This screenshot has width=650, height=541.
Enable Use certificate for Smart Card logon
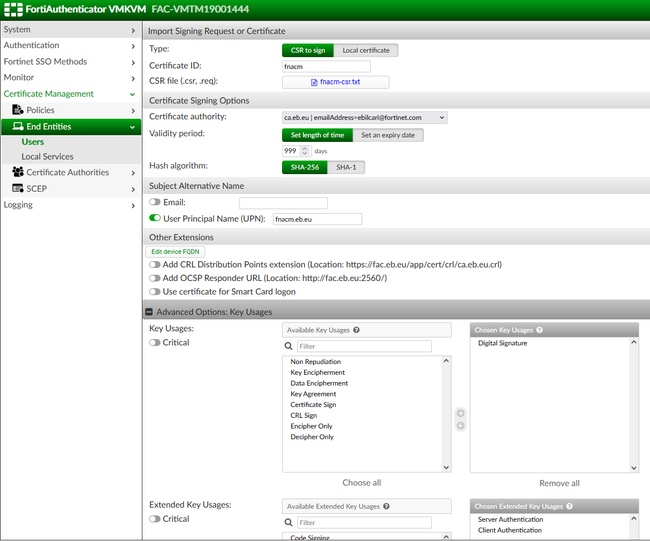click(x=155, y=292)
